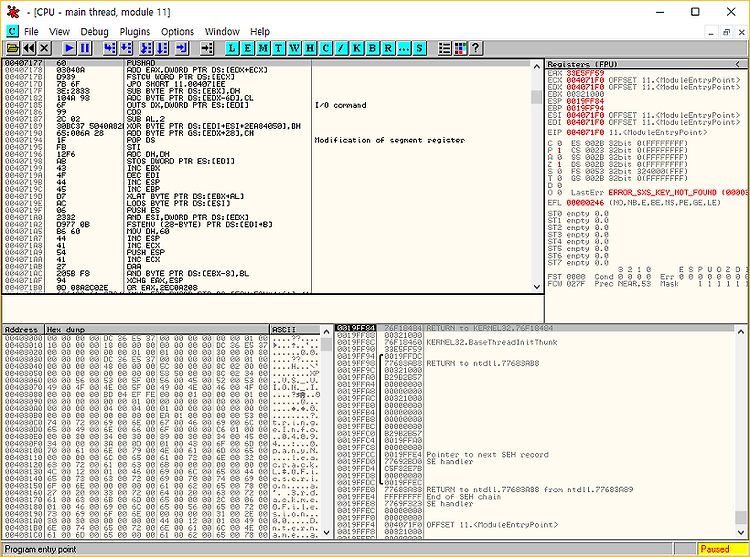
Task: Click the Open file folder icon
Action: (13, 48)
